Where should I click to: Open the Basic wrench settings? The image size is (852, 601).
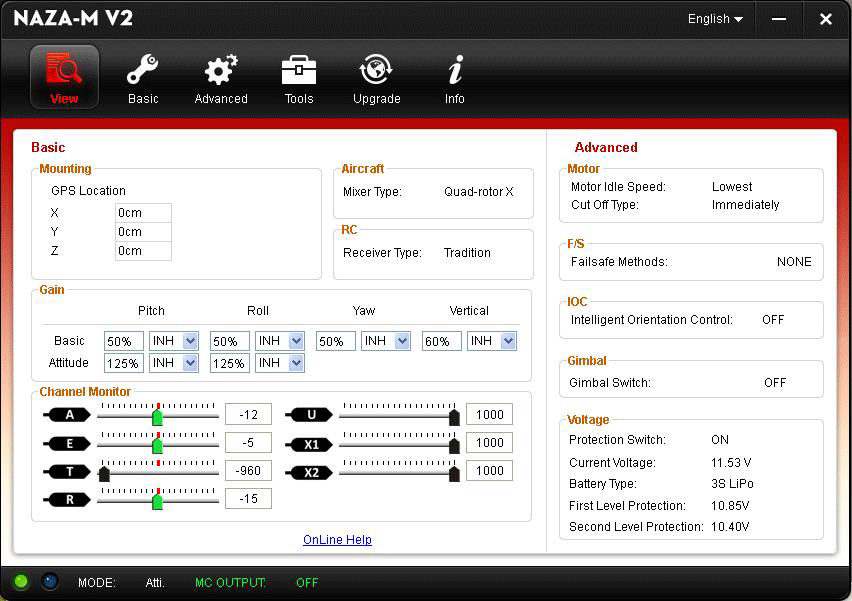[x=143, y=76]
